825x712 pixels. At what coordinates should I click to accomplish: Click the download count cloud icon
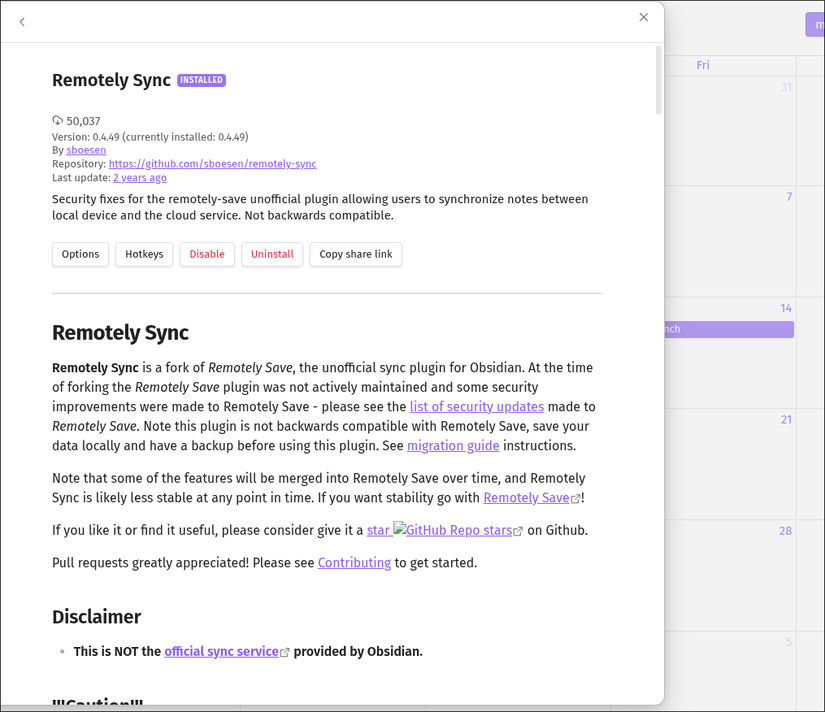57,121
